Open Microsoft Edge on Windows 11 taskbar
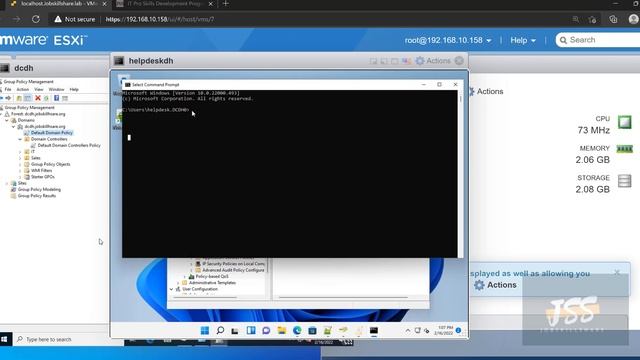The width and height of the screenshot is (640, 360). point(297,330)
